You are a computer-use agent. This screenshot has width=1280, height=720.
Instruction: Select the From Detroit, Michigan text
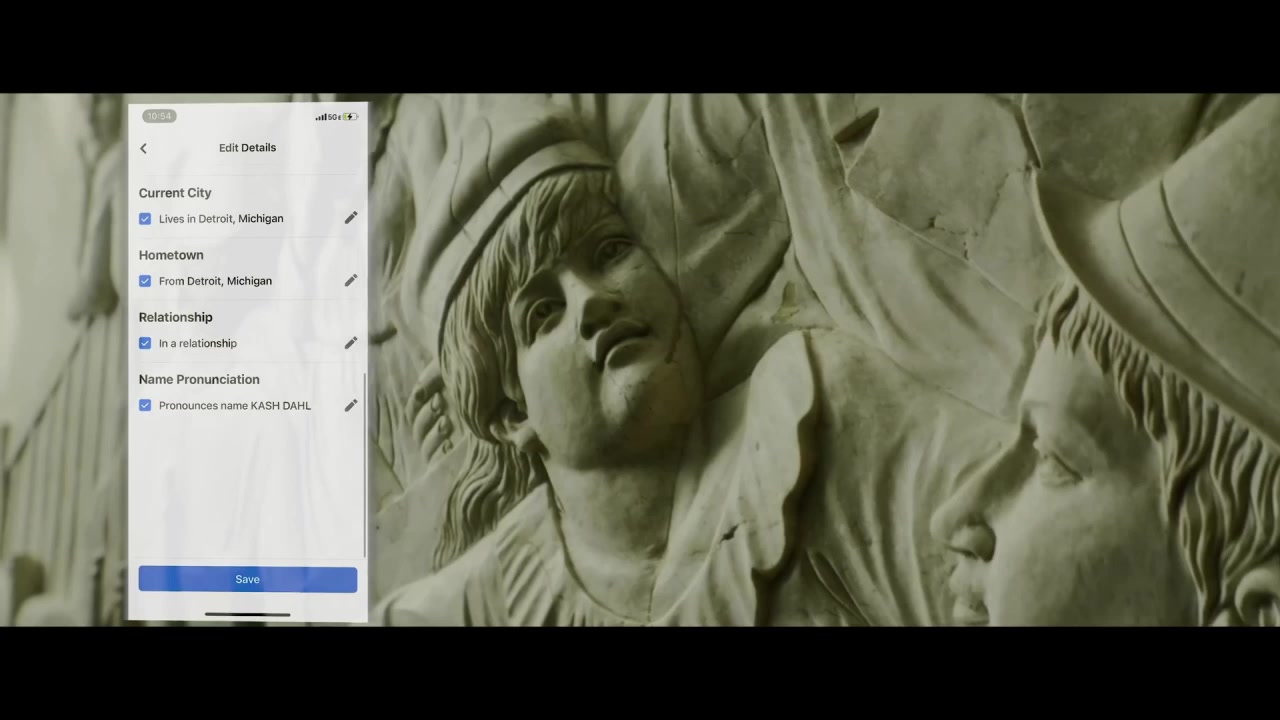[215, 281]
